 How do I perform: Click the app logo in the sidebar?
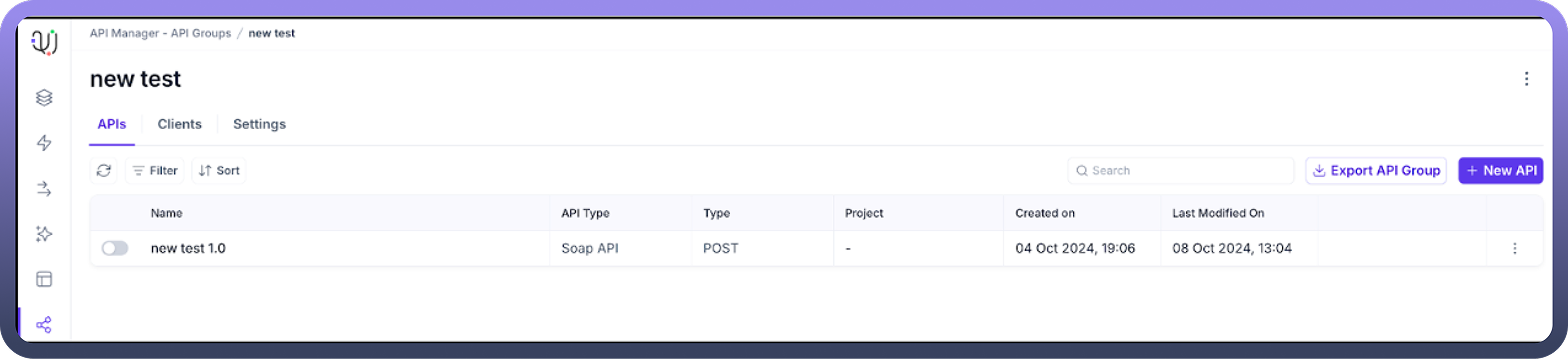(x=45, y=42)
